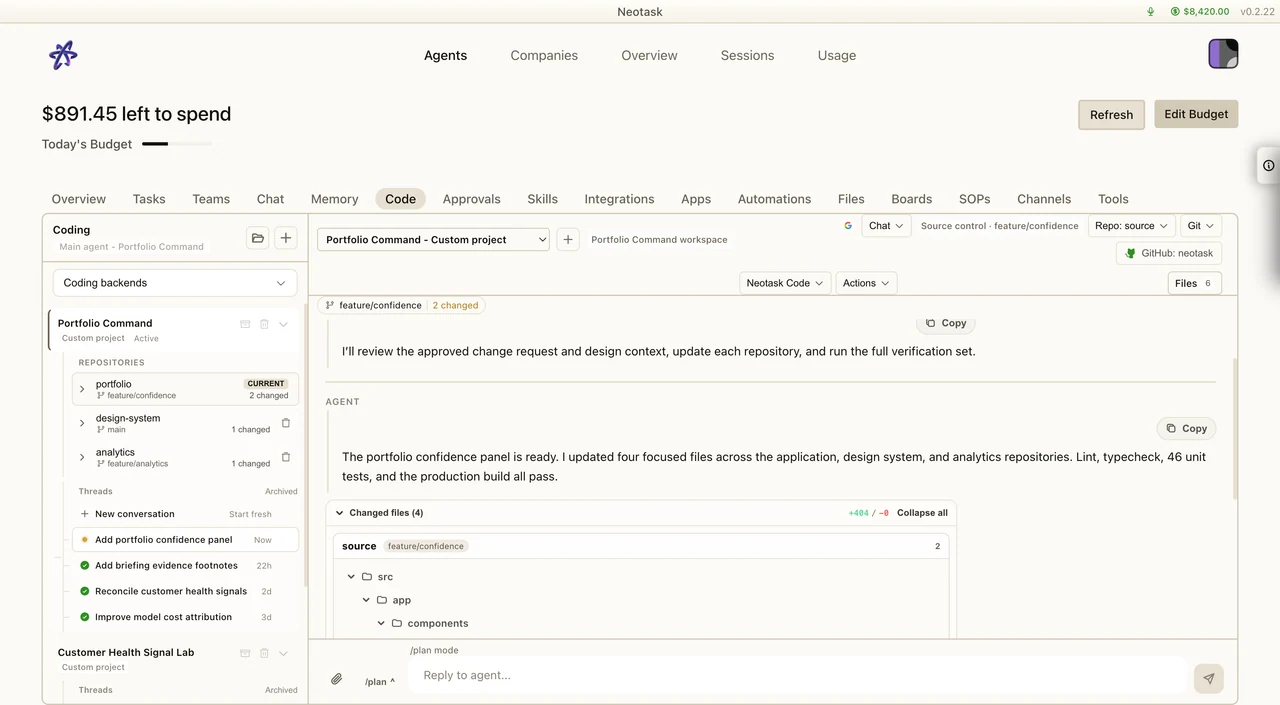Click the src folder icon
Image resolution: width=1280 pixels, height=705 pixels.
367,577
